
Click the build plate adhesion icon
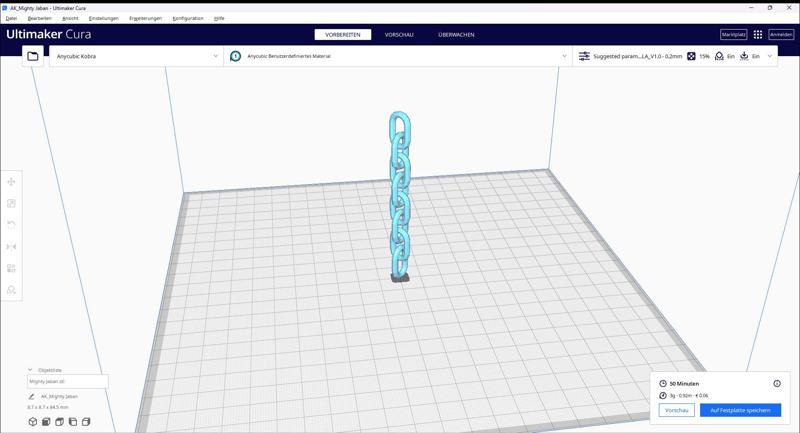(x=744, y=56)
